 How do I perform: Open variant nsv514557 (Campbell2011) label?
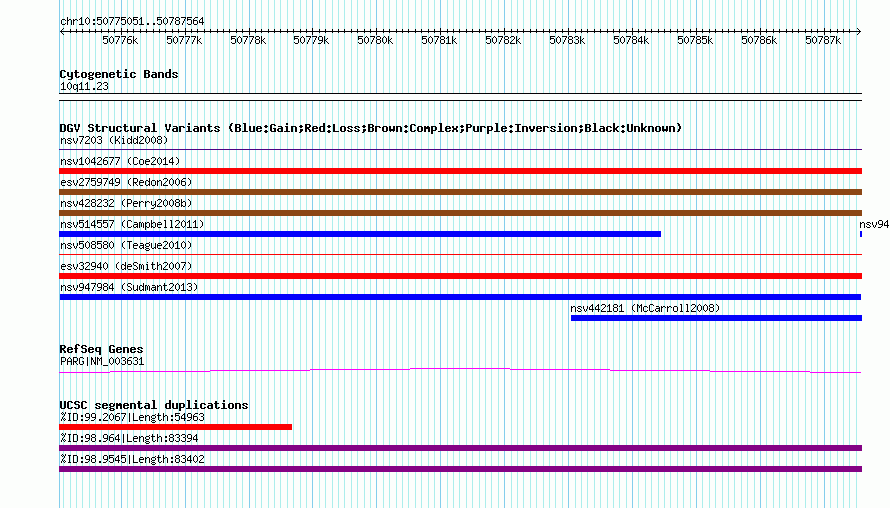coord(132,224)
